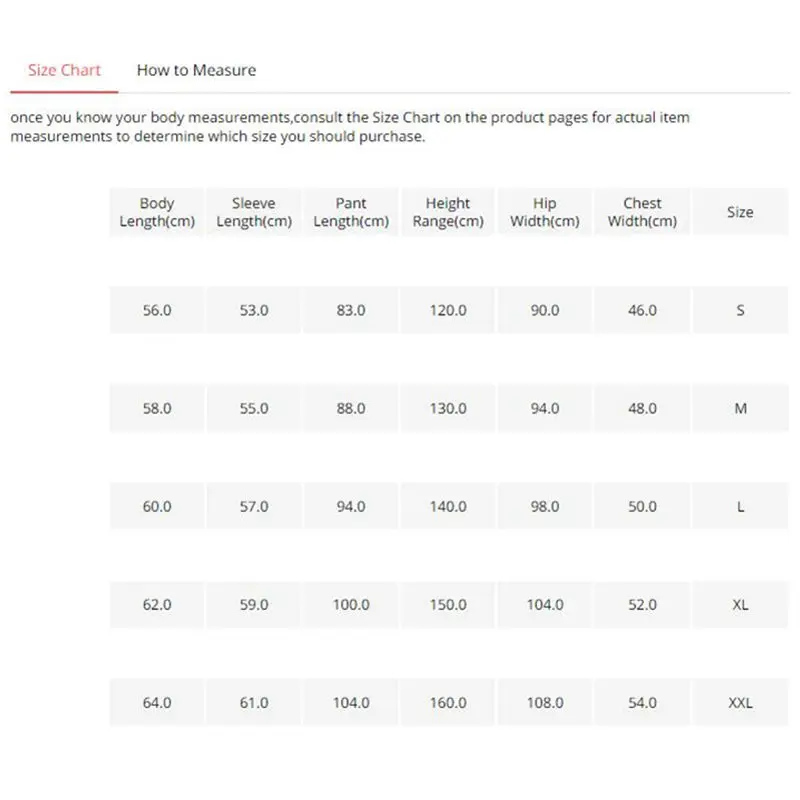Click the Hip Width(cm) header cell
Screen dimensions: 800x800
coord(545,212)
